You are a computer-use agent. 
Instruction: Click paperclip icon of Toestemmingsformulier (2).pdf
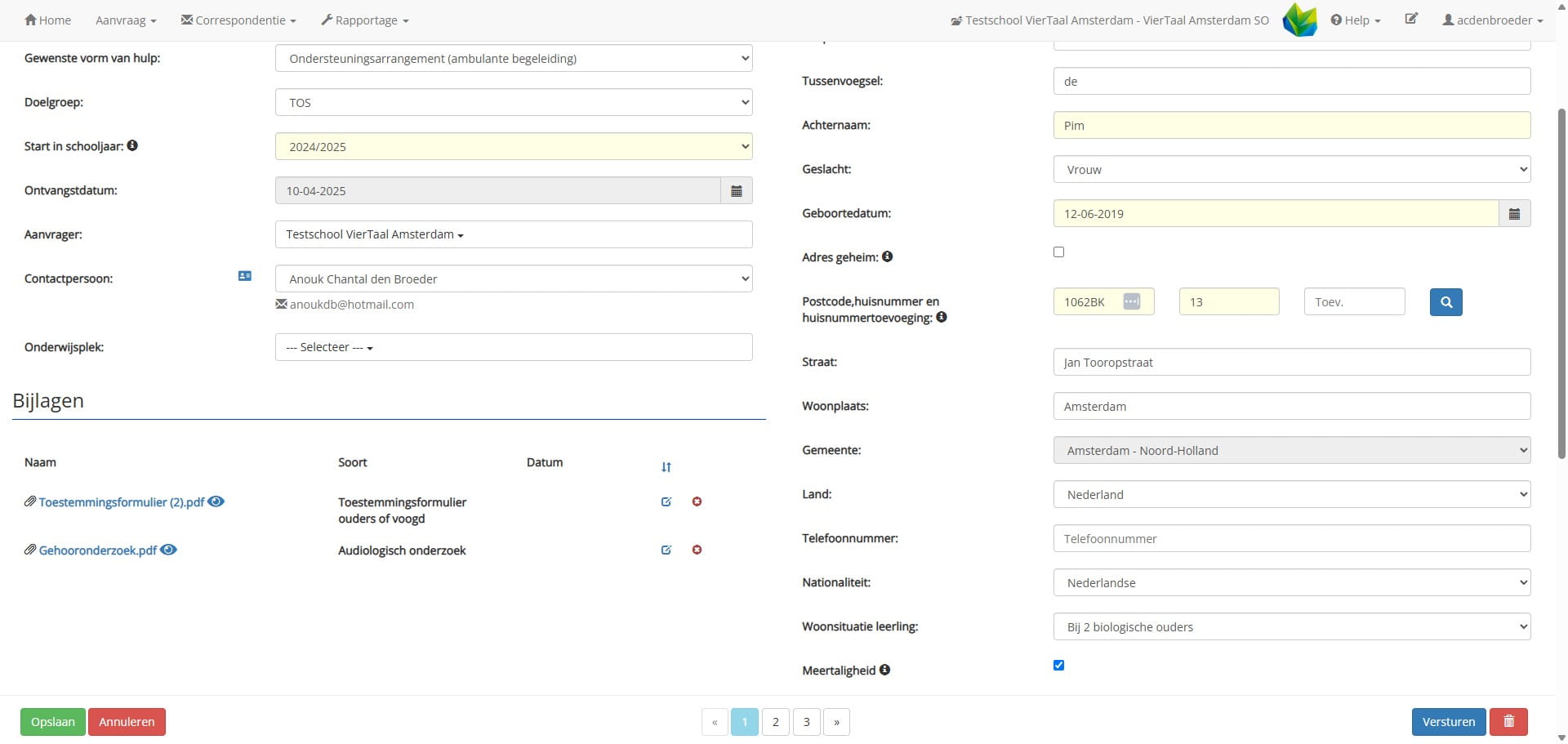[x=30, y=501]
